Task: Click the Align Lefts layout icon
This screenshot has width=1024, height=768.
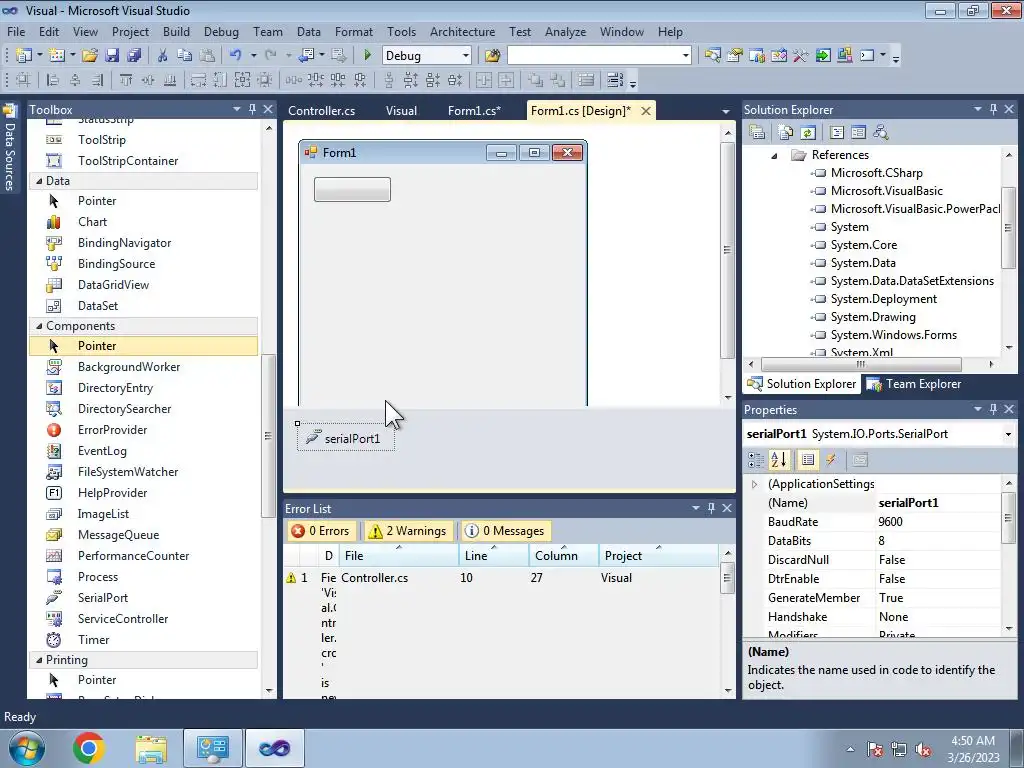Action: point(53,80)
